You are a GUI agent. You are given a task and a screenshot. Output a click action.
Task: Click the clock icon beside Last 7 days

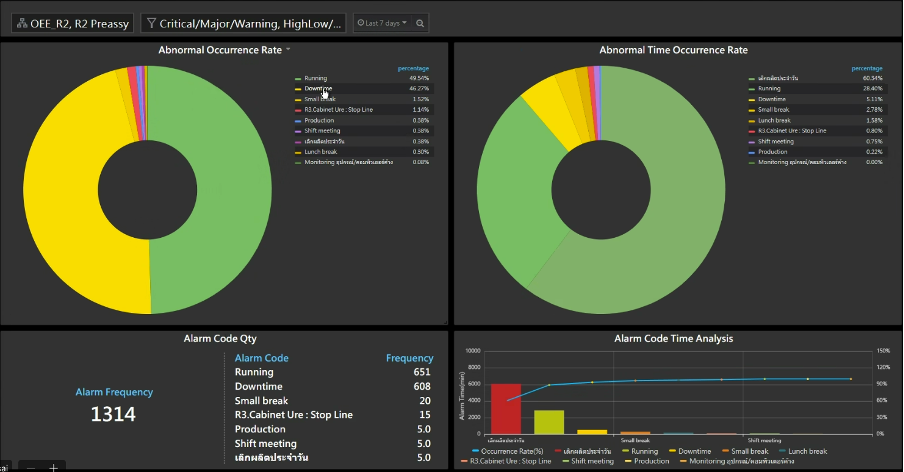coord(361,23)
